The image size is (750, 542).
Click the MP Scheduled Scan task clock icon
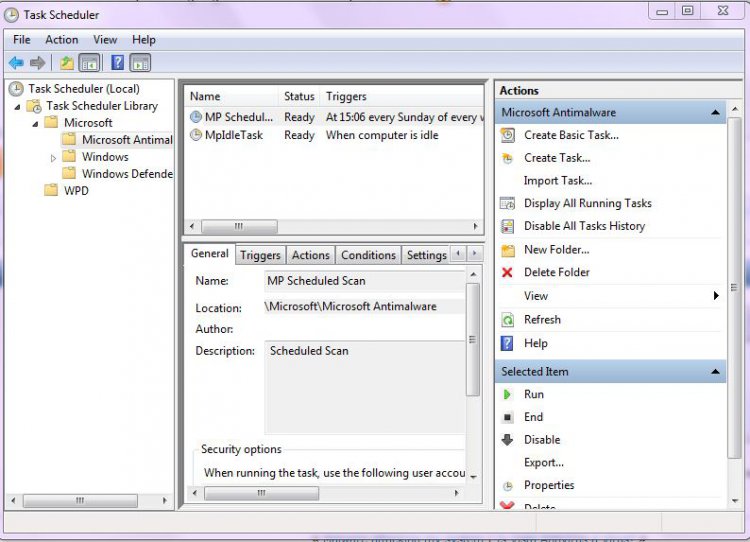click(196, 117)
